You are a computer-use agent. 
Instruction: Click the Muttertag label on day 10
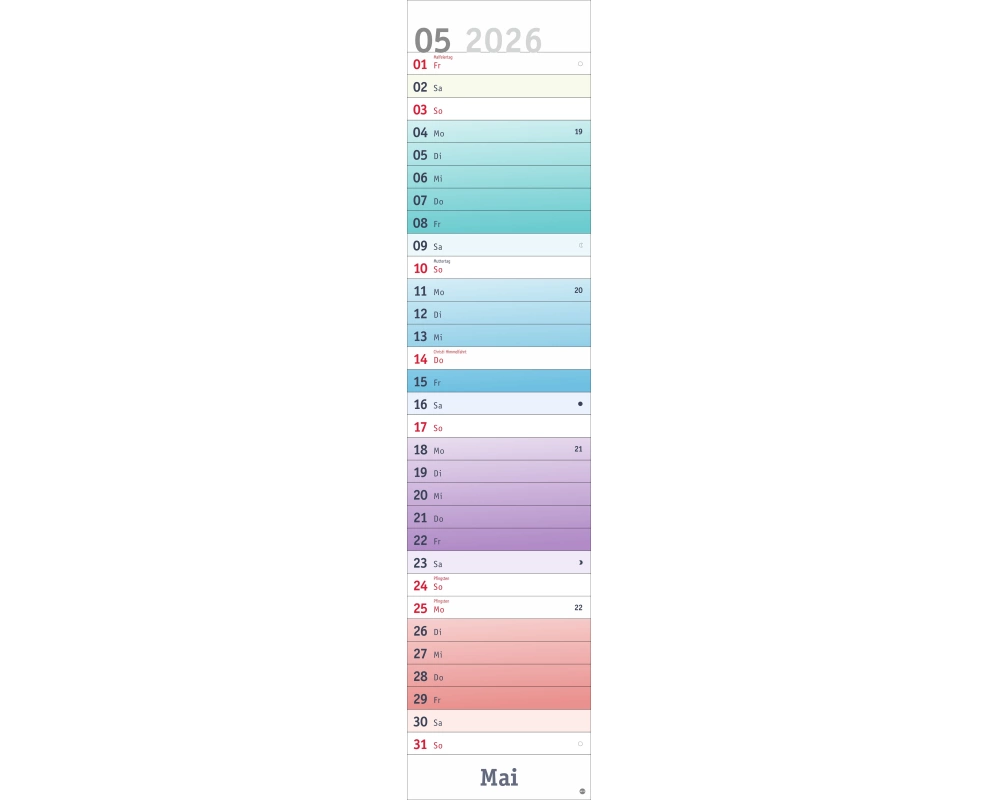tap(441, 261)
